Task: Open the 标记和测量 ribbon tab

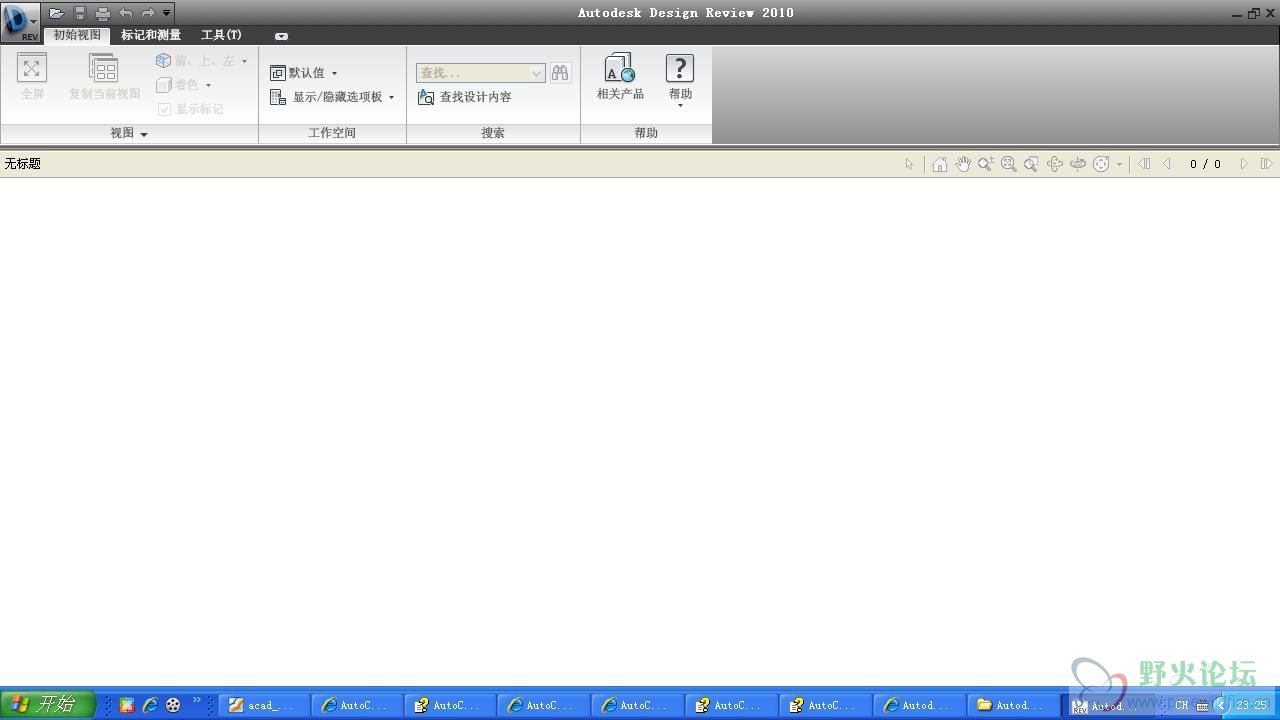Action: (x=151, y=35)
